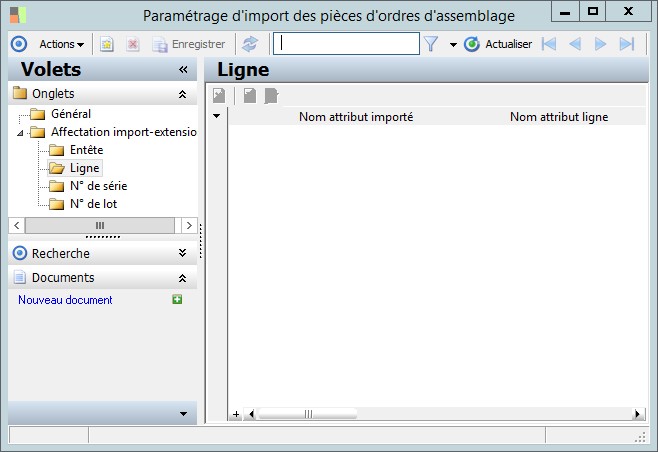Click the filter funnel icon
This screenshot has width=658, height=452.
(x=432, y=44)
